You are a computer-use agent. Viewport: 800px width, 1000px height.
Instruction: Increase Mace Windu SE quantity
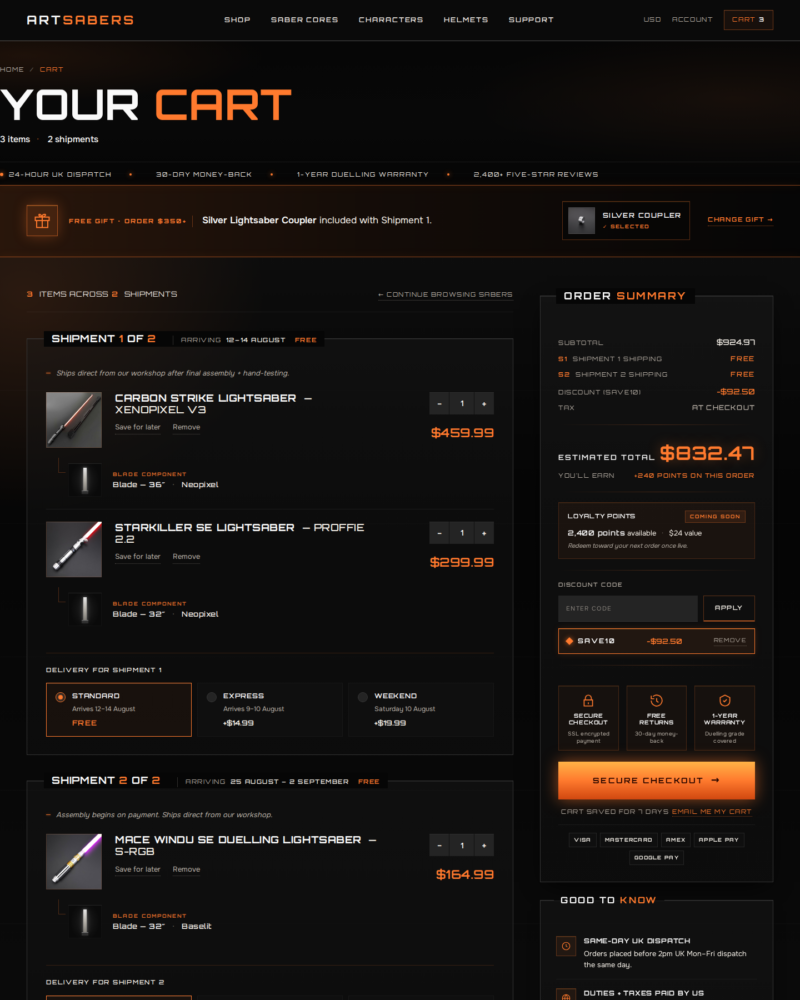484,846
